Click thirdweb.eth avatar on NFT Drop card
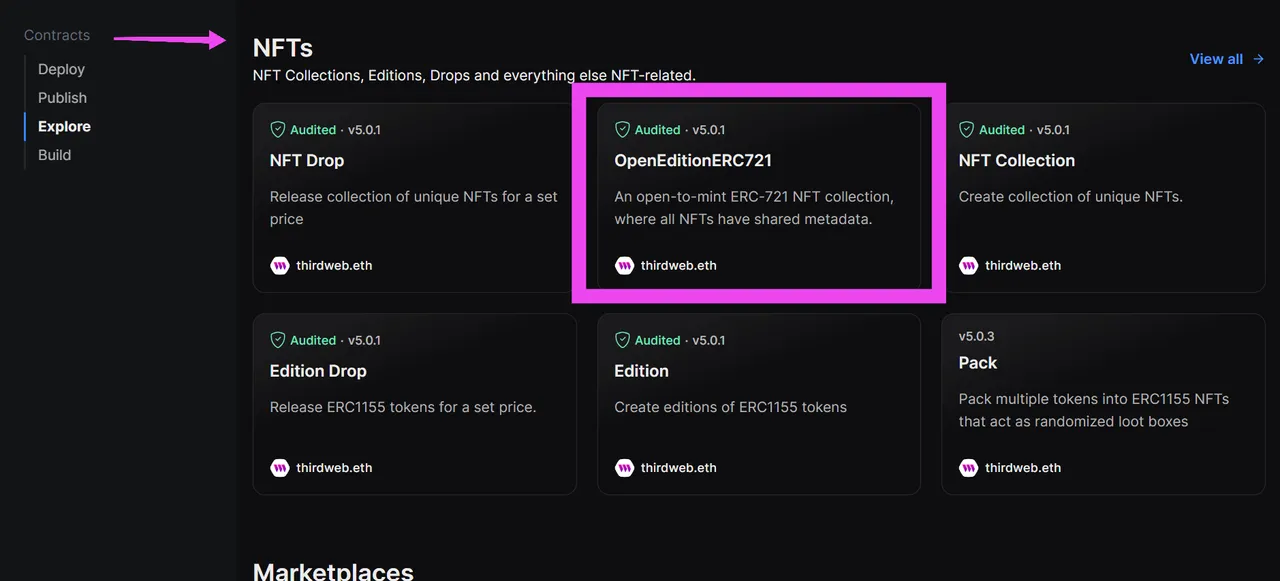 point(280,265)
